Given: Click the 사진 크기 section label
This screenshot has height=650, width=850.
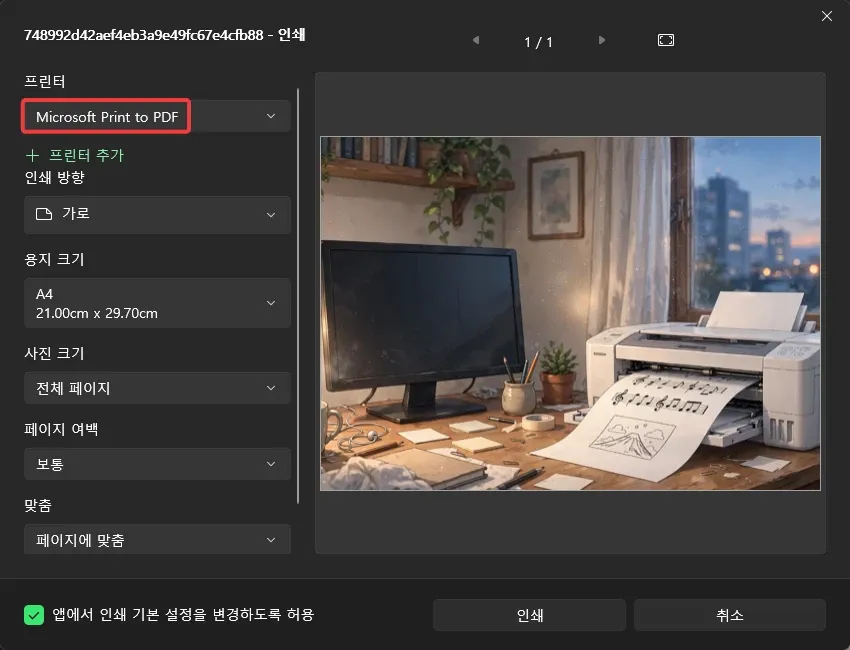Looking at the screenshot, I should coord(54,353).
